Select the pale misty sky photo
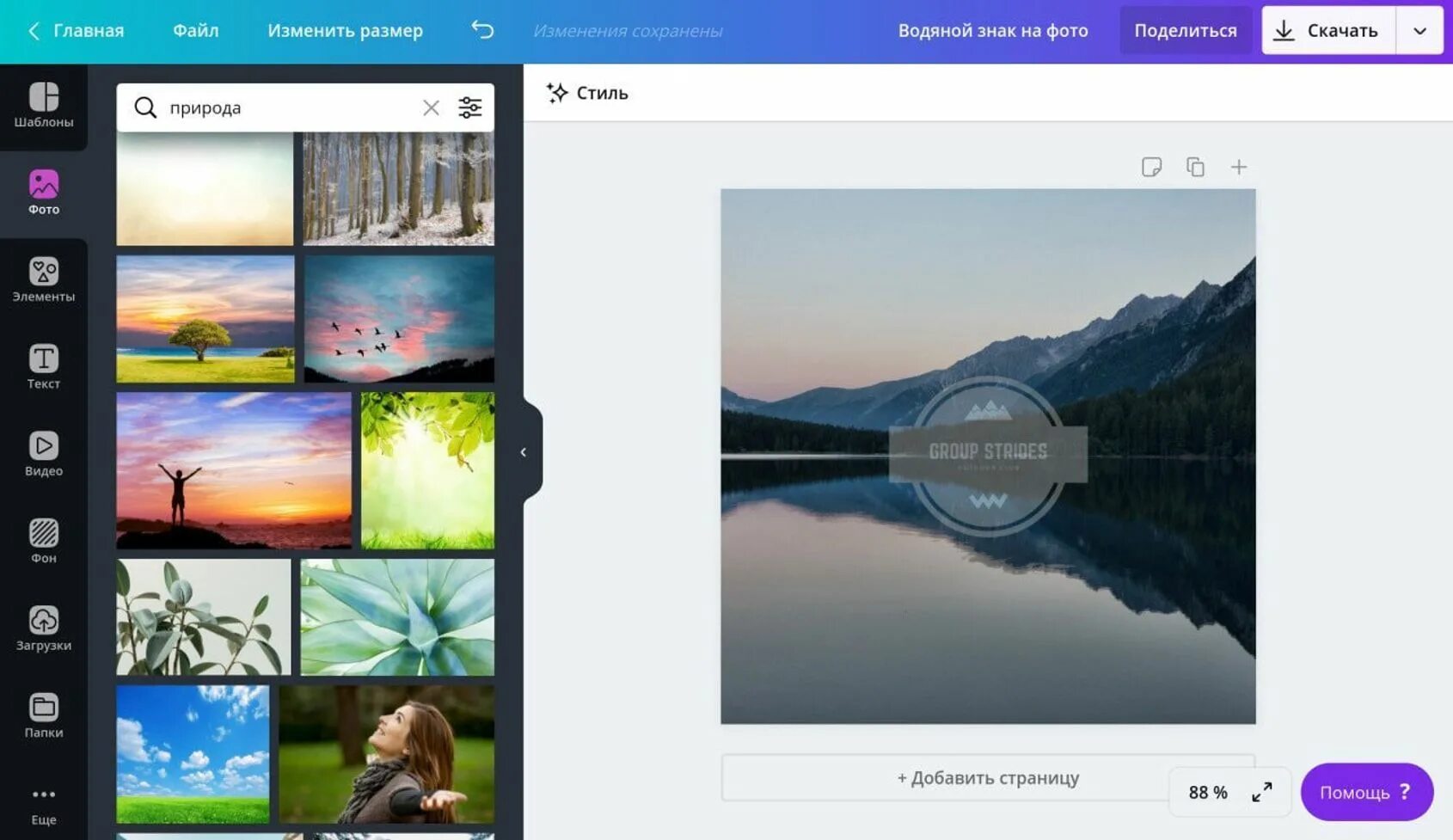 point(205,188)
